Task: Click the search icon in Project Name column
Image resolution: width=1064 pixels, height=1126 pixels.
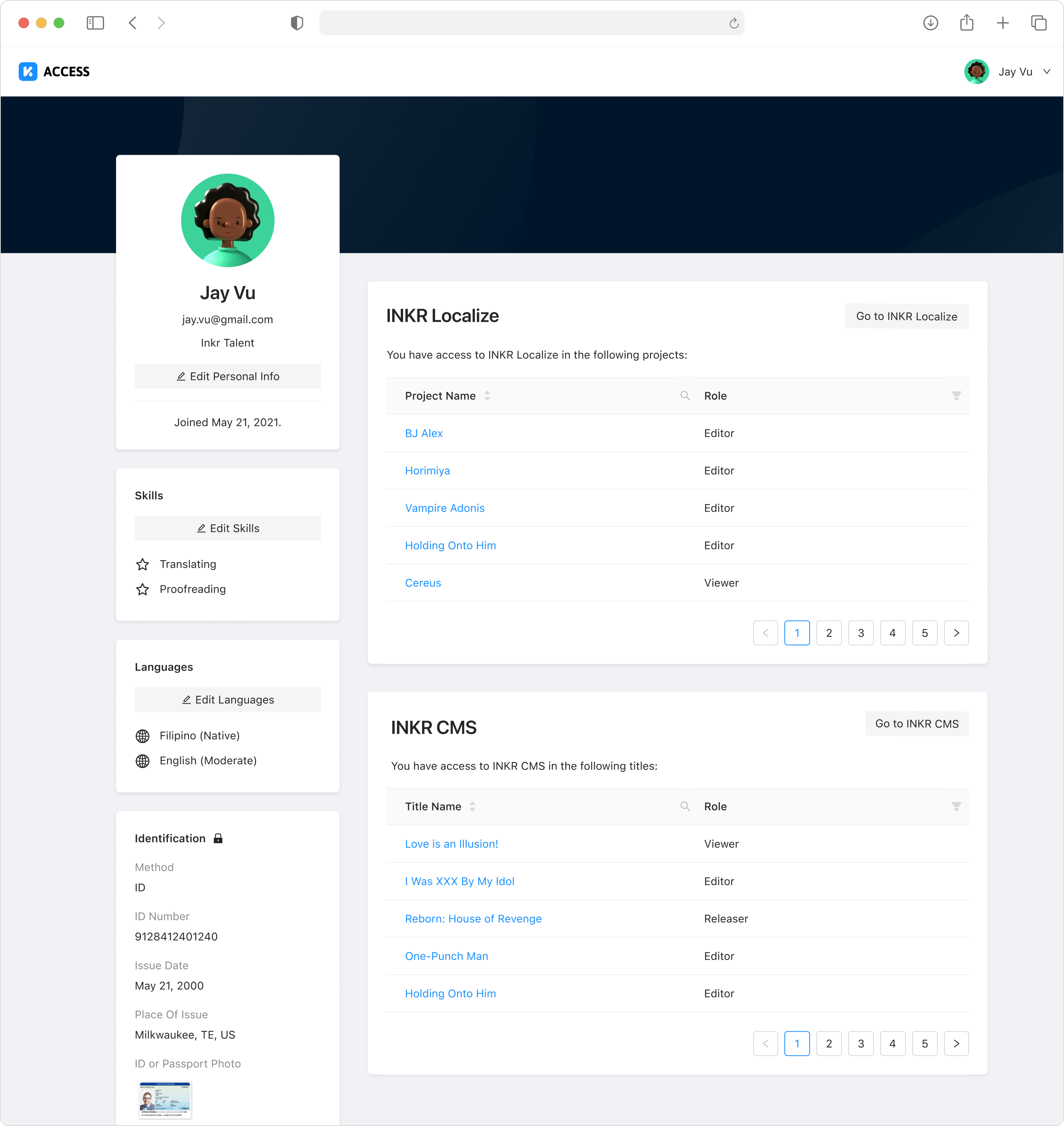Action: pos(685,395)
